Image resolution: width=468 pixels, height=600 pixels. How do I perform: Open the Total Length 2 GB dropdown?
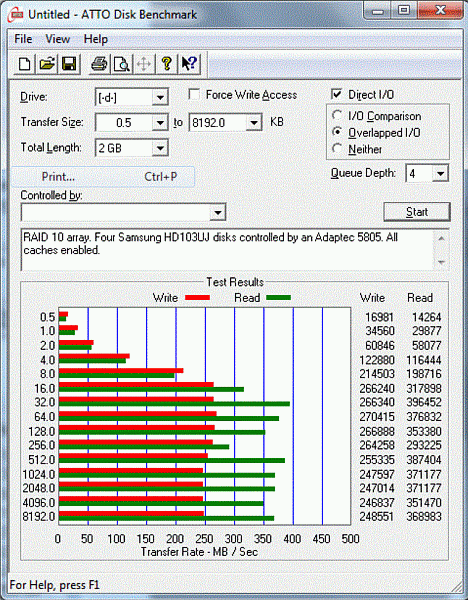(160, 148)
